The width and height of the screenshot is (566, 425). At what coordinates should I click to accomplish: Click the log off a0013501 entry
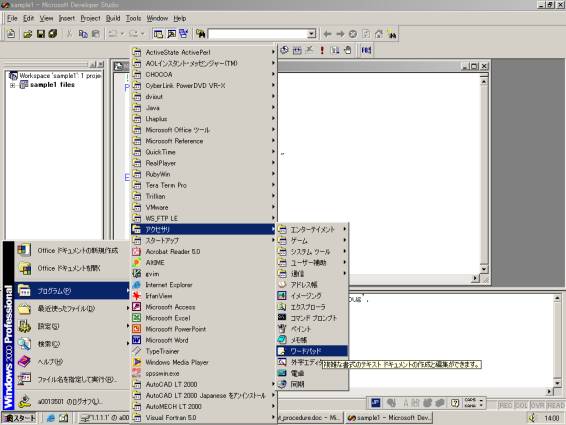72,401
